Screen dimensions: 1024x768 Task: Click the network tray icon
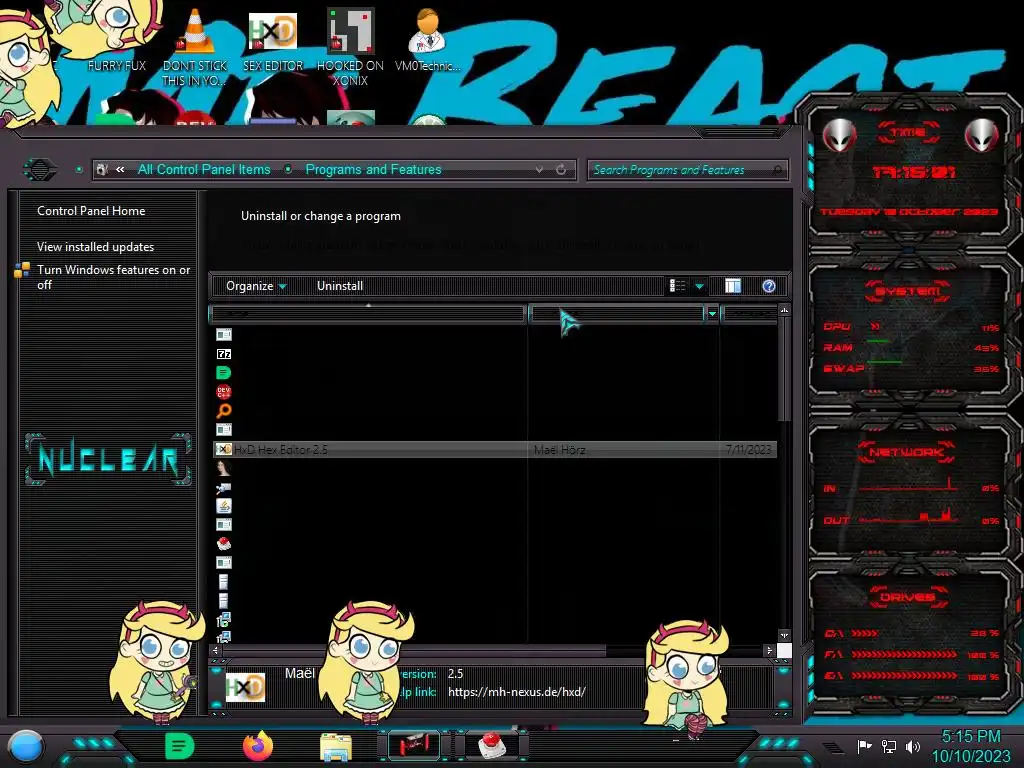click(889, 746)
